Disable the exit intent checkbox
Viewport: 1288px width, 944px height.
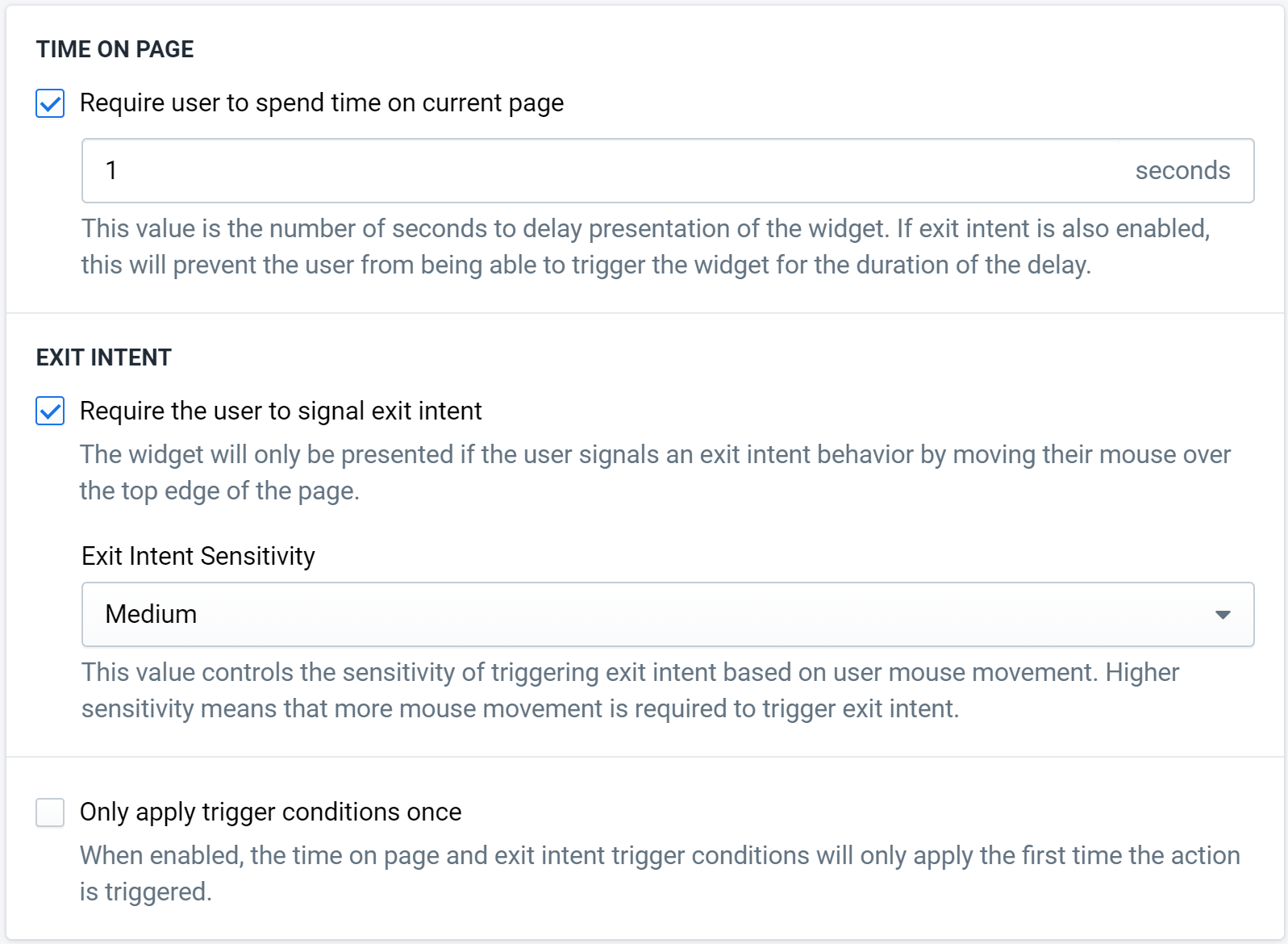click(50, 411)
